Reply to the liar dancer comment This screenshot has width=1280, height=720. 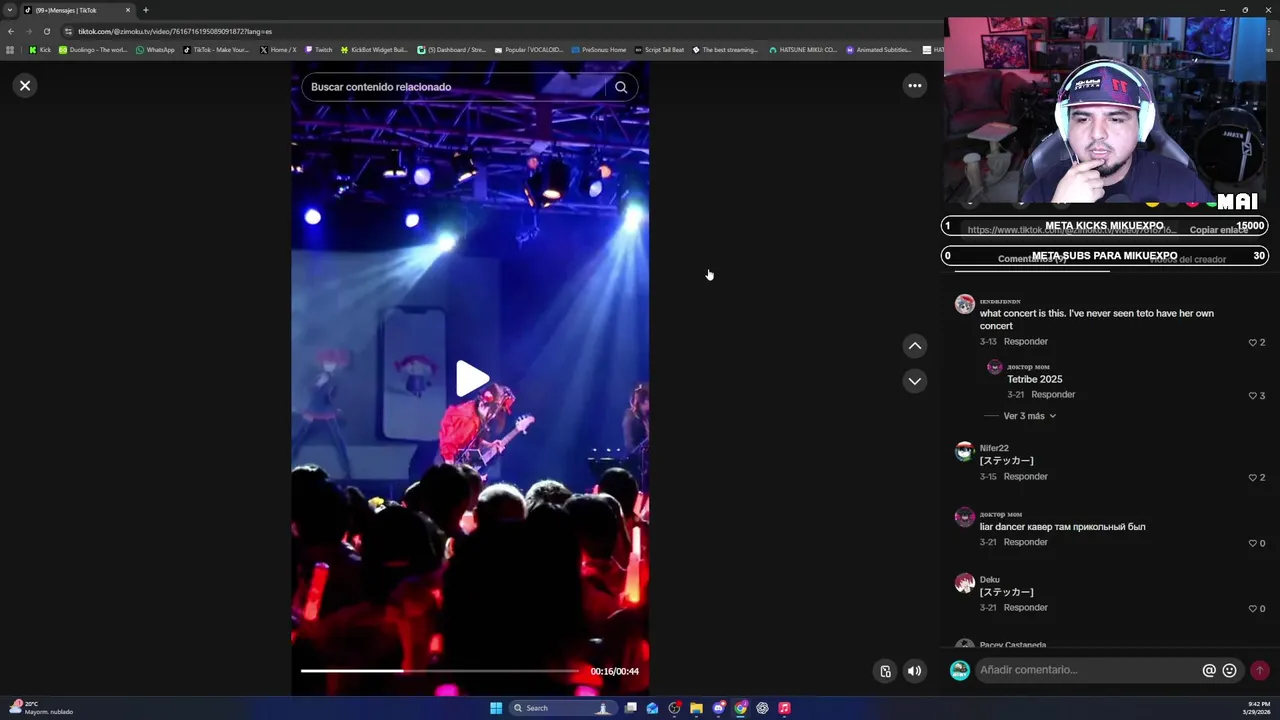(x=1026, y=542)
